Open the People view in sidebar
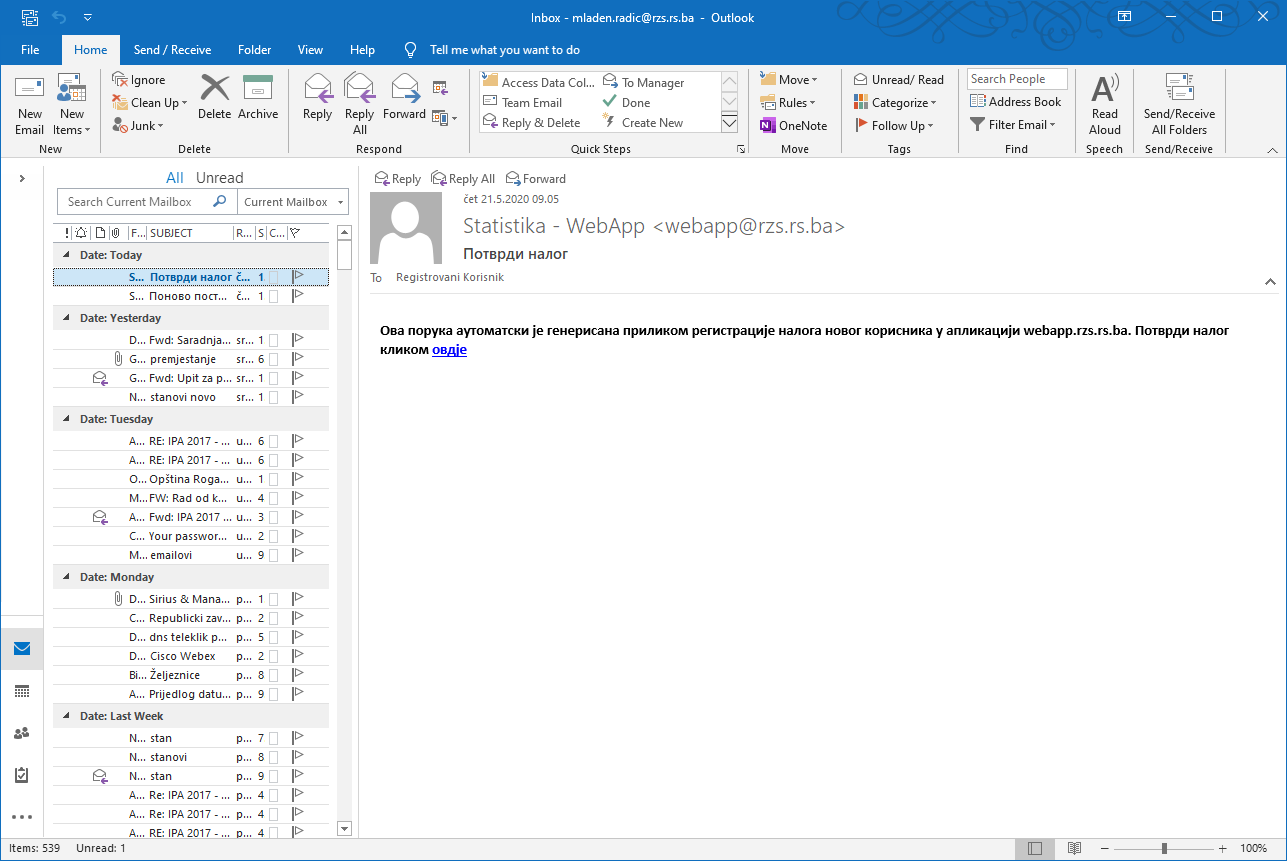This screenshot has height=861, width=1287. pos(22,733)
